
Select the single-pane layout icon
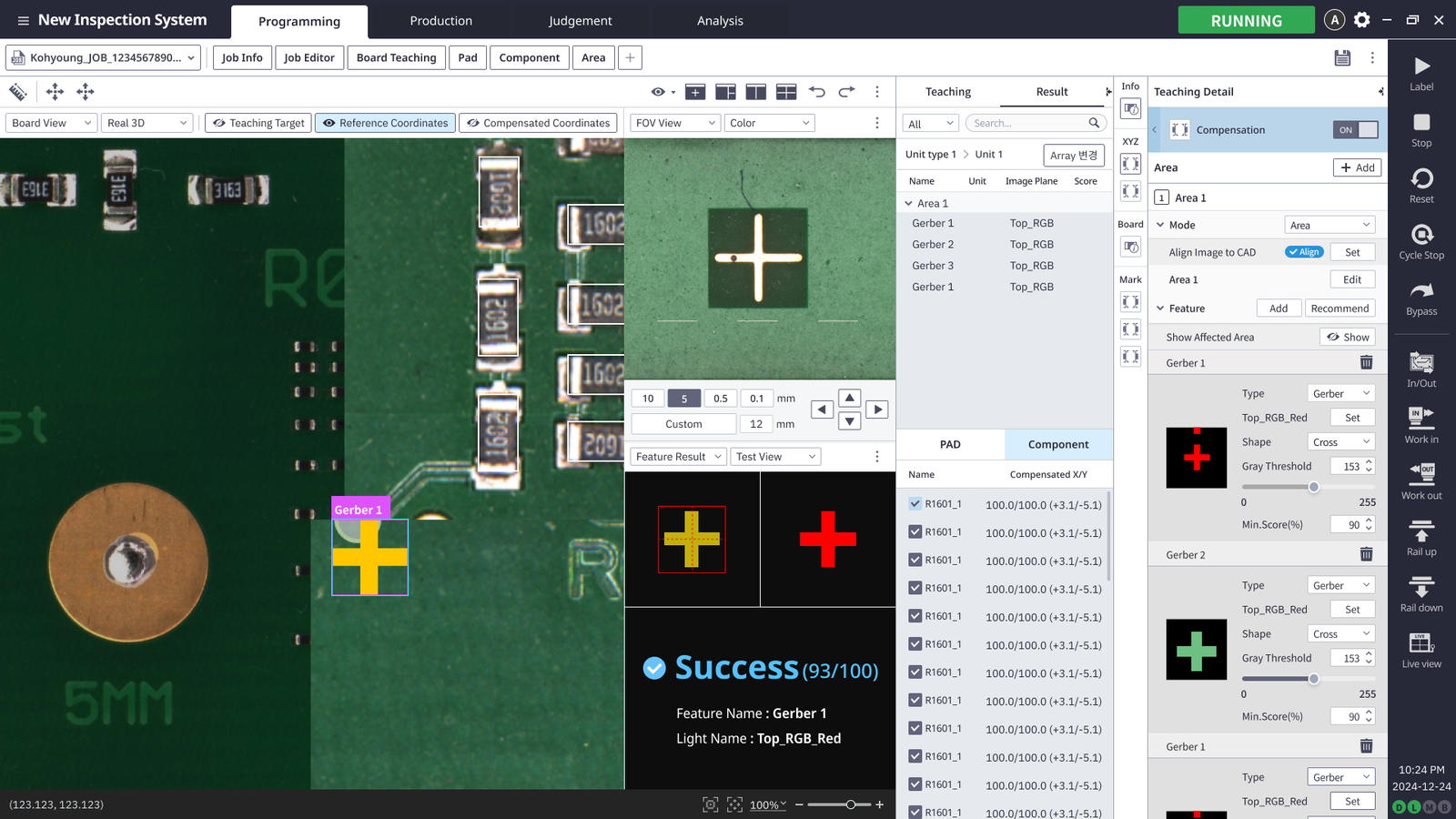(695, 92)
